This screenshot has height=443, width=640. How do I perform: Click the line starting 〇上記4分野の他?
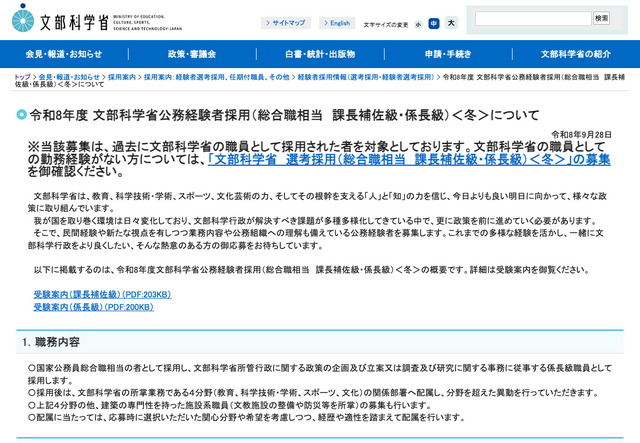230,405
